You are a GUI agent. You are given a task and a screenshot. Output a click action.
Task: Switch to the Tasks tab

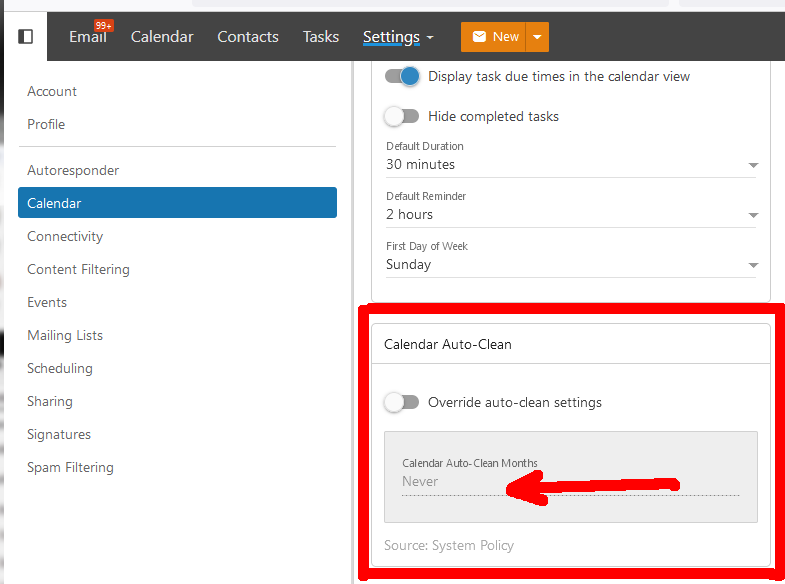(321, 37)
